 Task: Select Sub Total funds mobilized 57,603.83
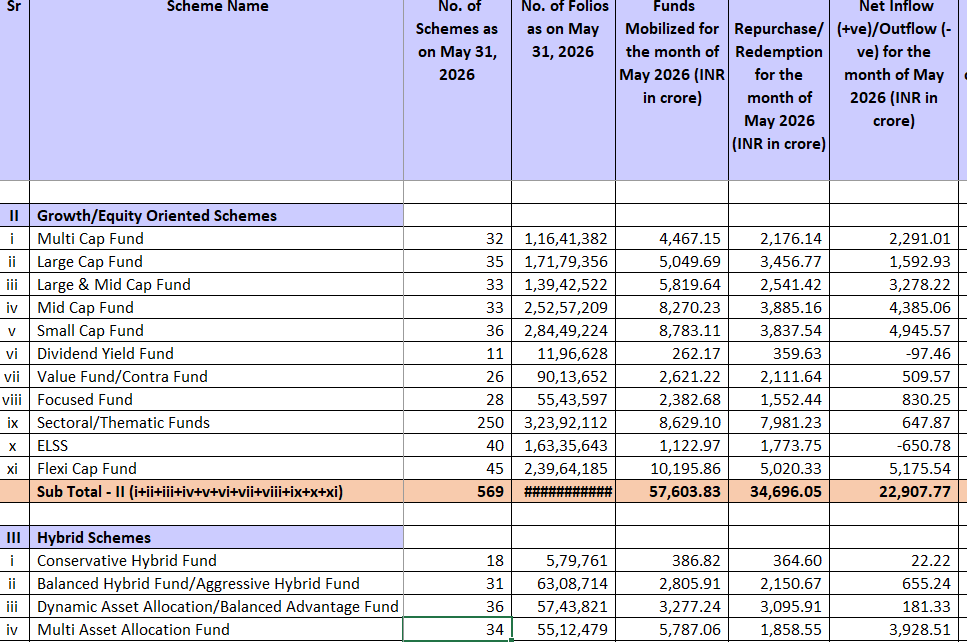click(x=672, y=492)
